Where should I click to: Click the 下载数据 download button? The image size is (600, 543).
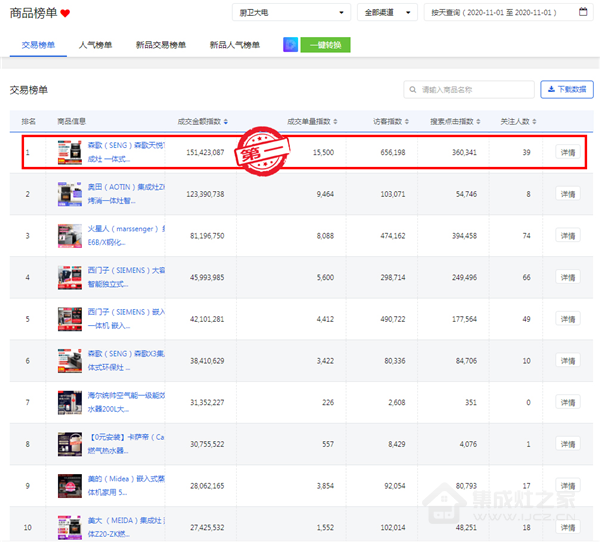click(567, 90)
